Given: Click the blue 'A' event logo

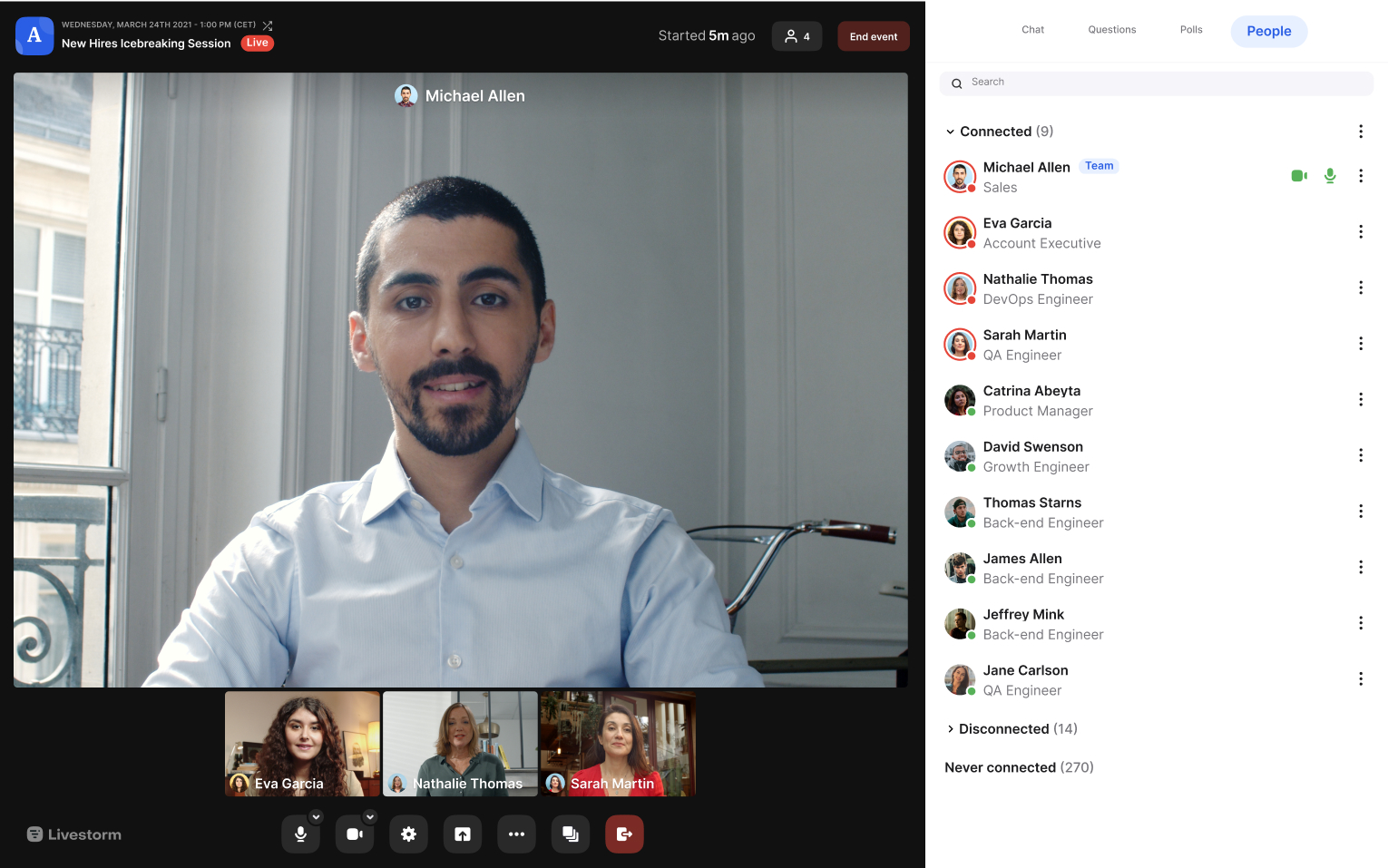Looking at the screenshot, I should (x=34, y=36).
